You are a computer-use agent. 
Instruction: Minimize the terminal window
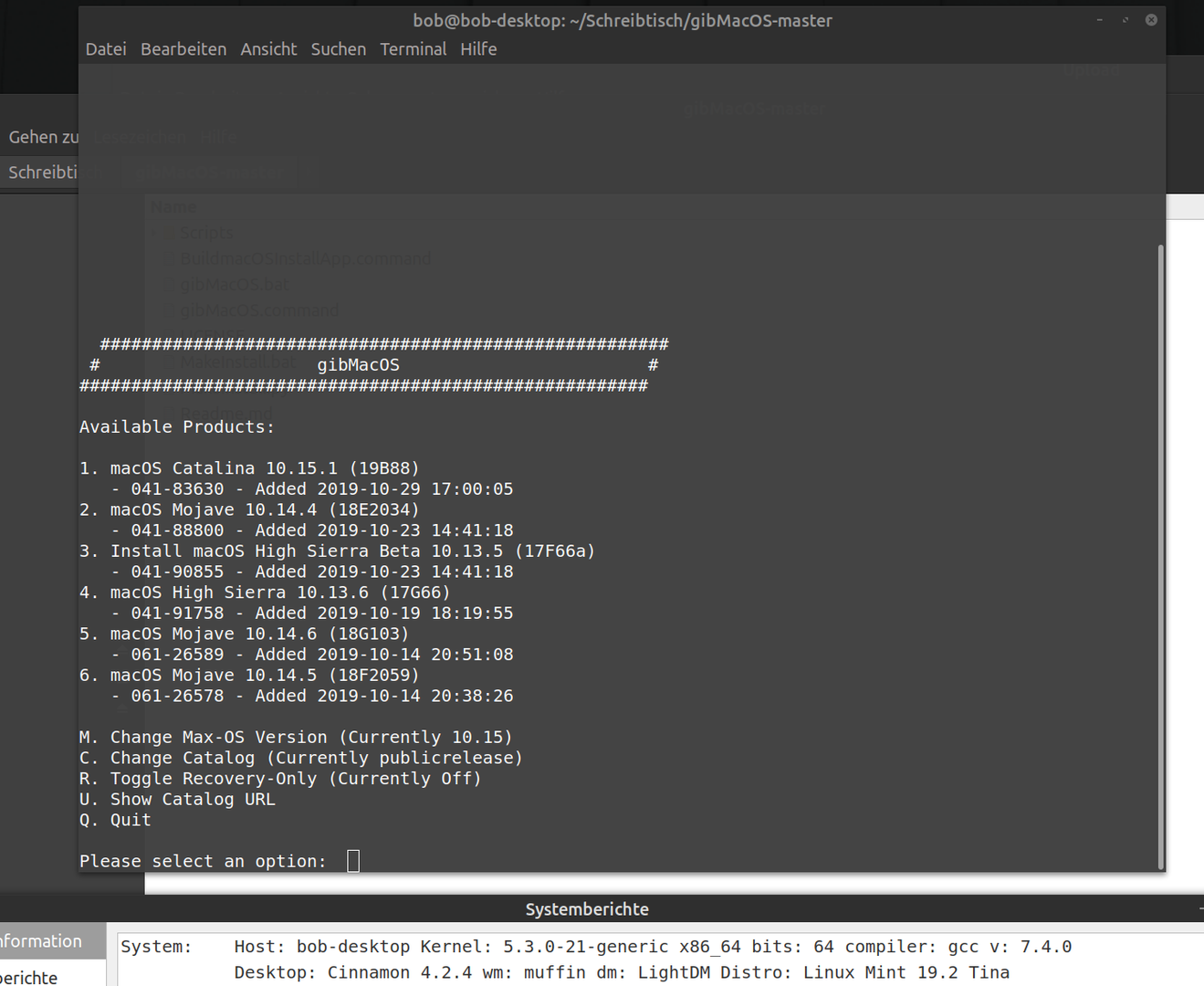[x=1099, y=20]
